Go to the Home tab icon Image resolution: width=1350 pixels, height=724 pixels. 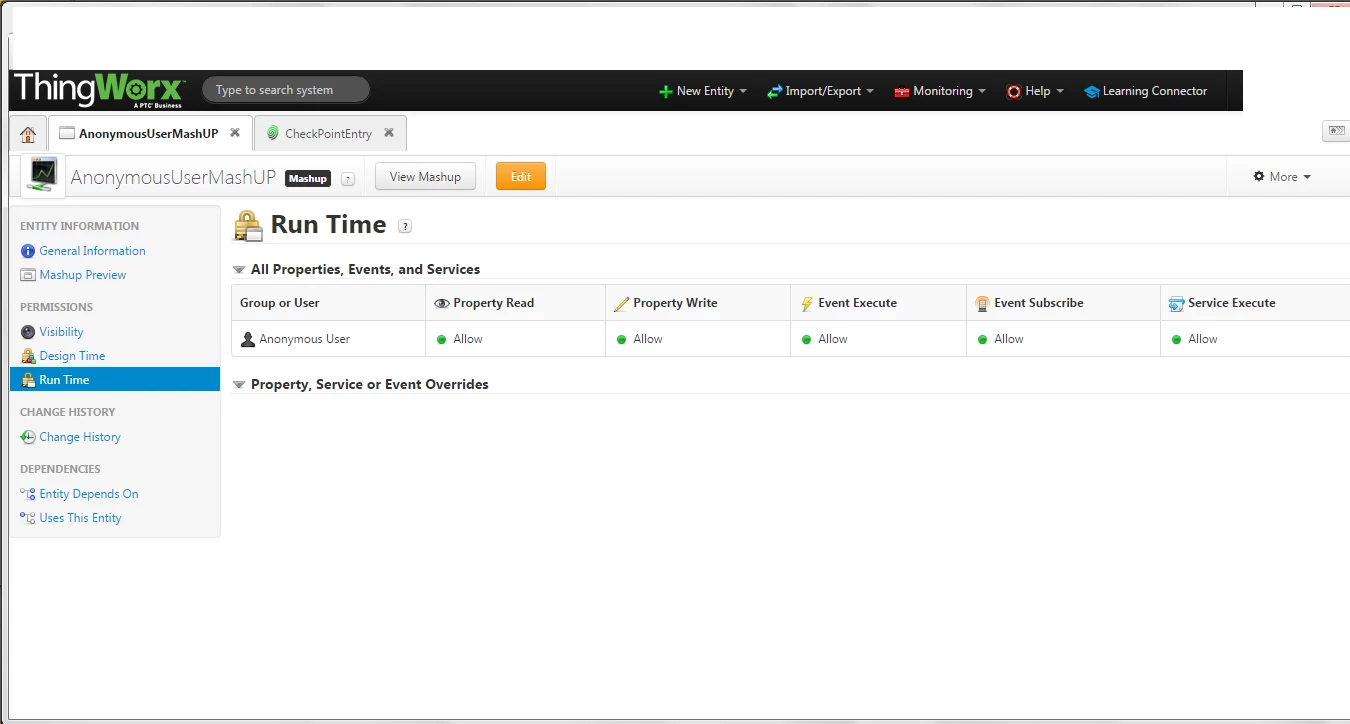(28, 134)
